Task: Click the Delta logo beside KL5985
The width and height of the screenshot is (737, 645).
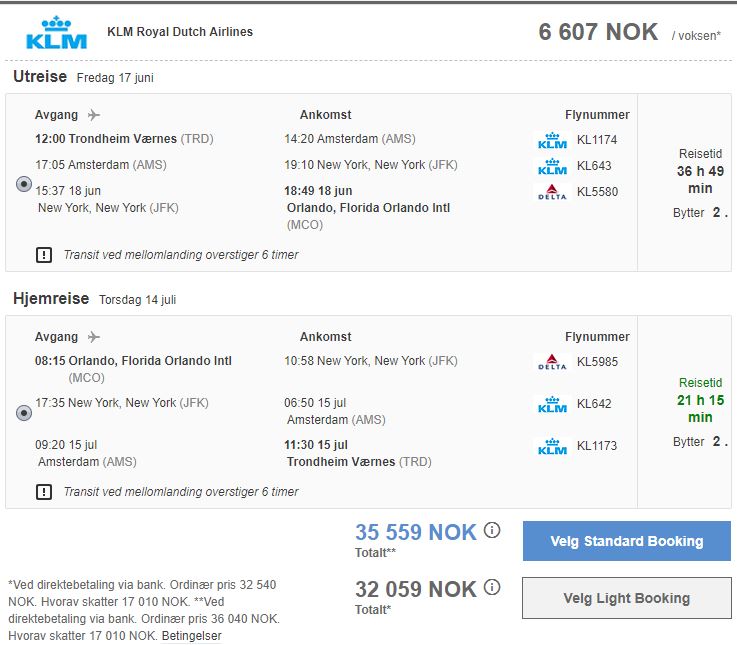Action: 552,362
